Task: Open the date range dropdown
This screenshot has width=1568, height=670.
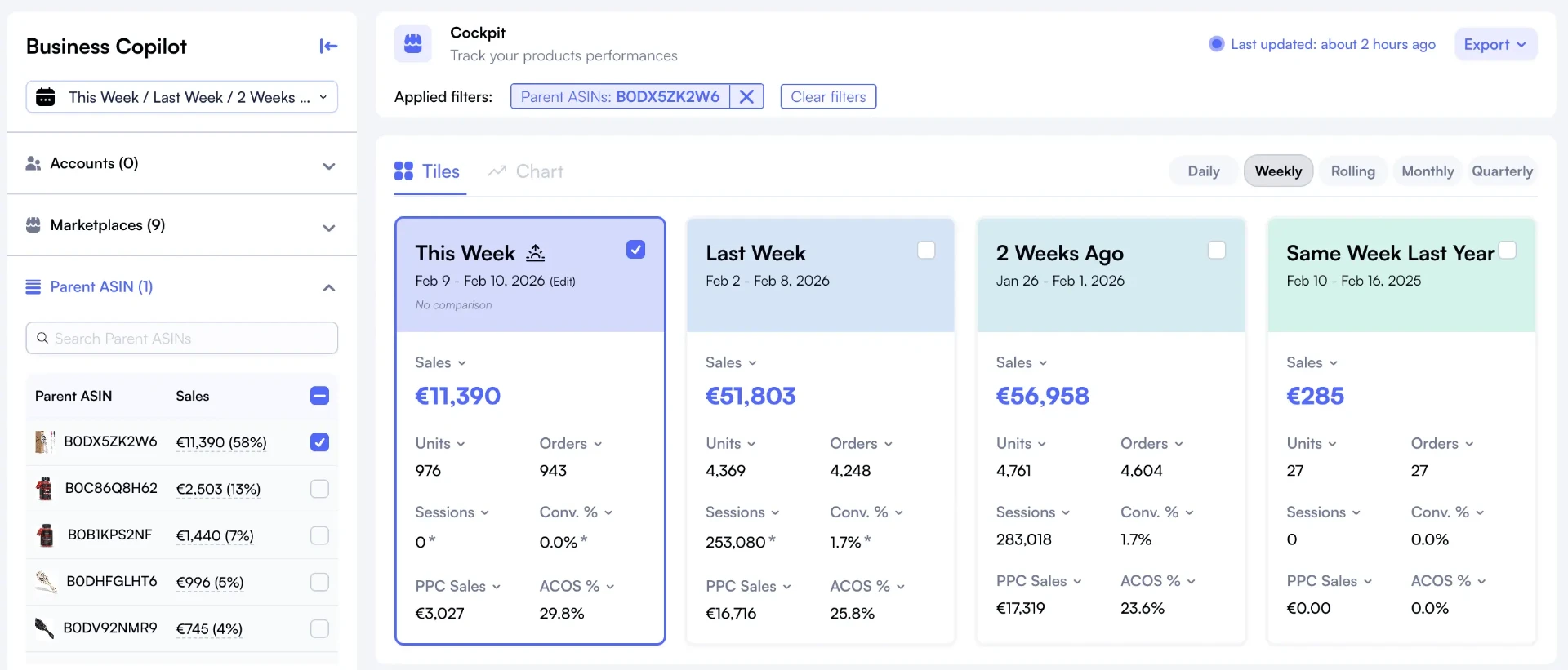Action: 182,97
